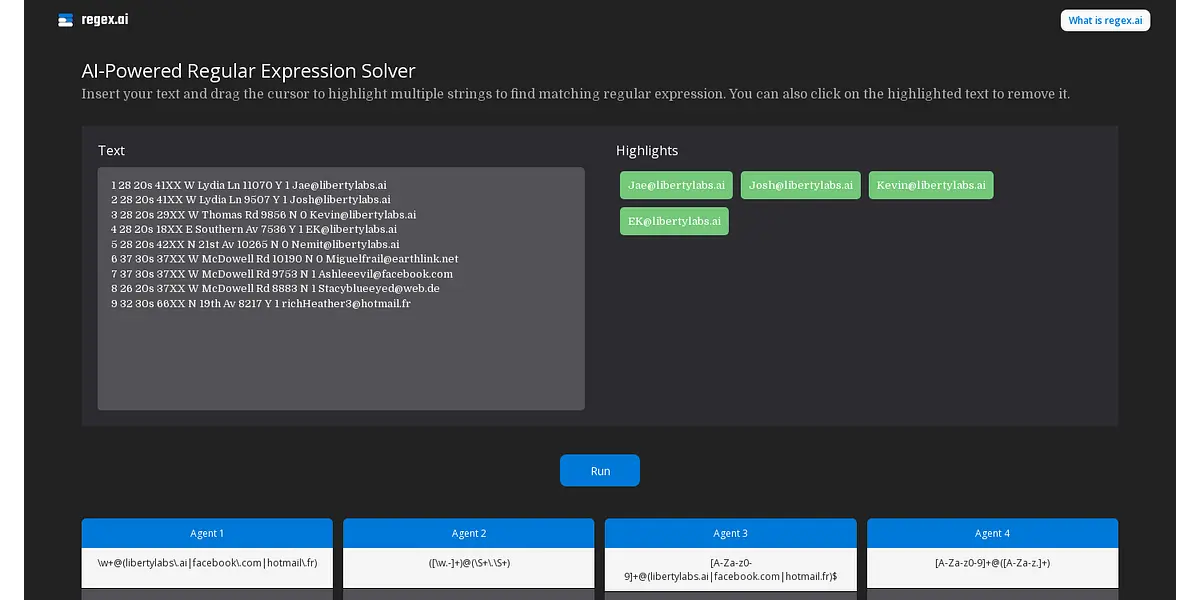Remove the Jae@libertylabs.ai highlight
1200x600 pixels.
tap(677, 185)
